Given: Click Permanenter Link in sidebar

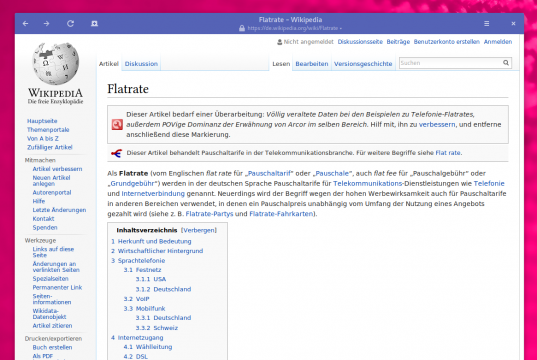Looking at the screenshot, I should pos(57,287).
